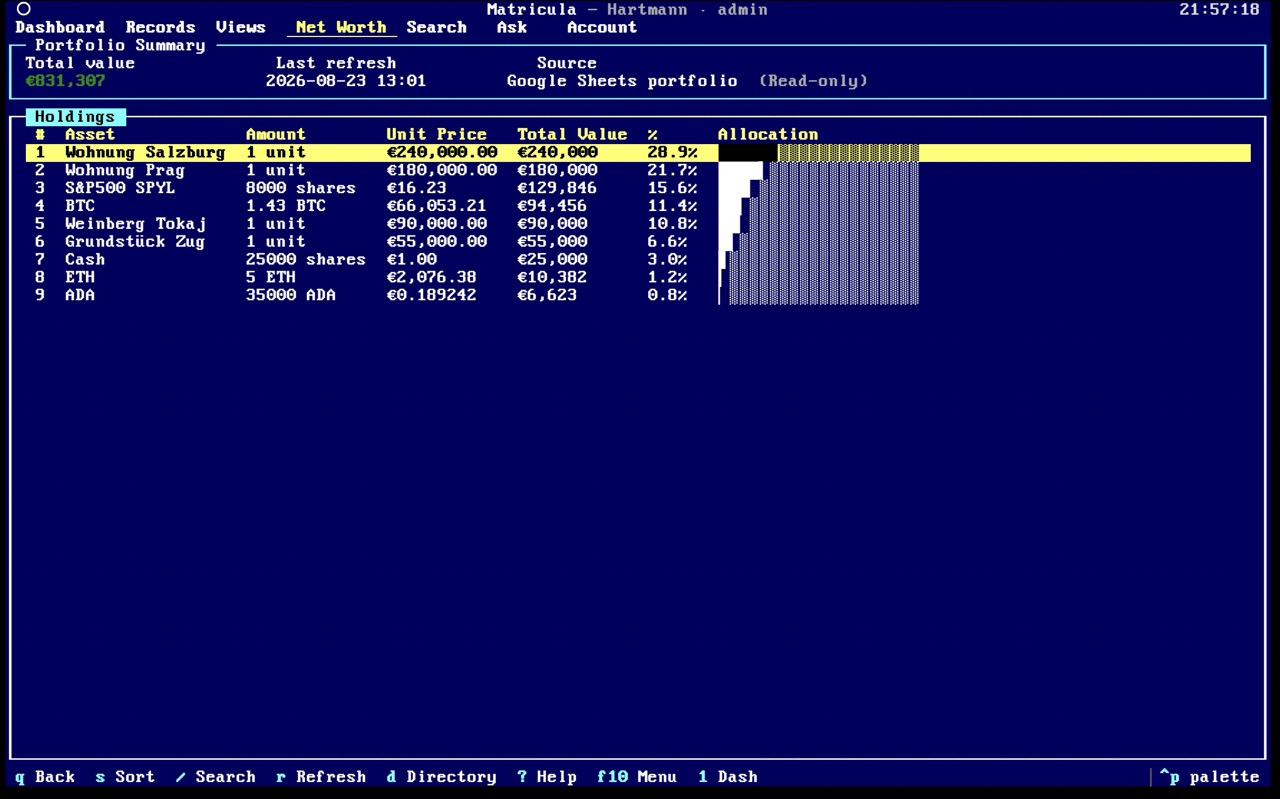Click the Salzburg allocation bar
1280x799 pixels.
pos(818,152)
